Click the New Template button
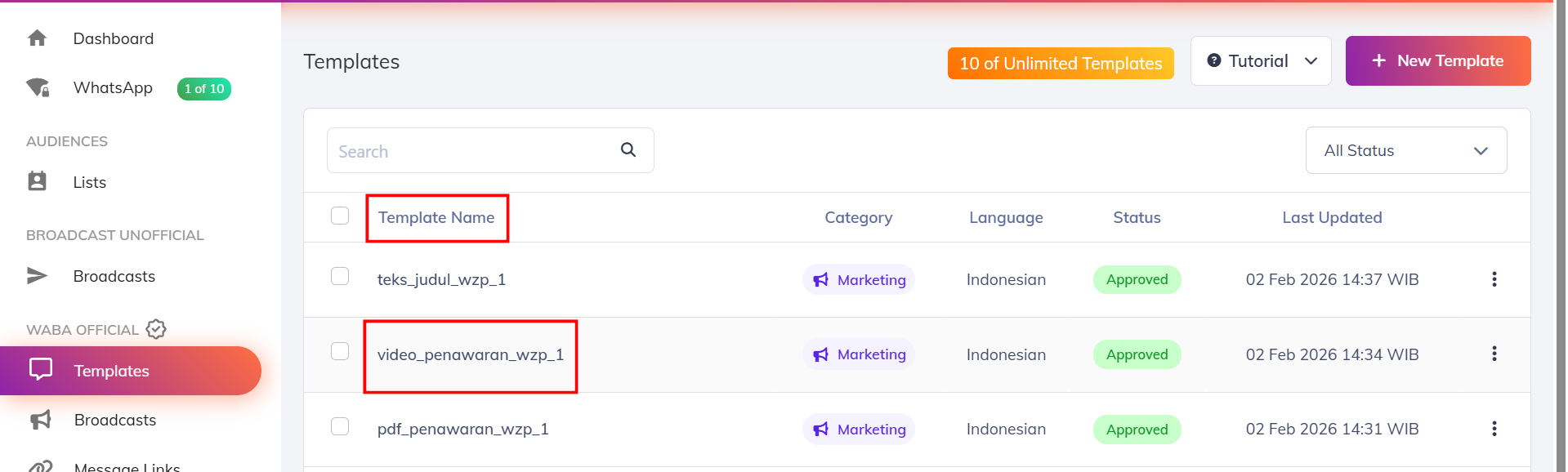Viewport: 1568px width, 472px height. tap(1437, 61)
